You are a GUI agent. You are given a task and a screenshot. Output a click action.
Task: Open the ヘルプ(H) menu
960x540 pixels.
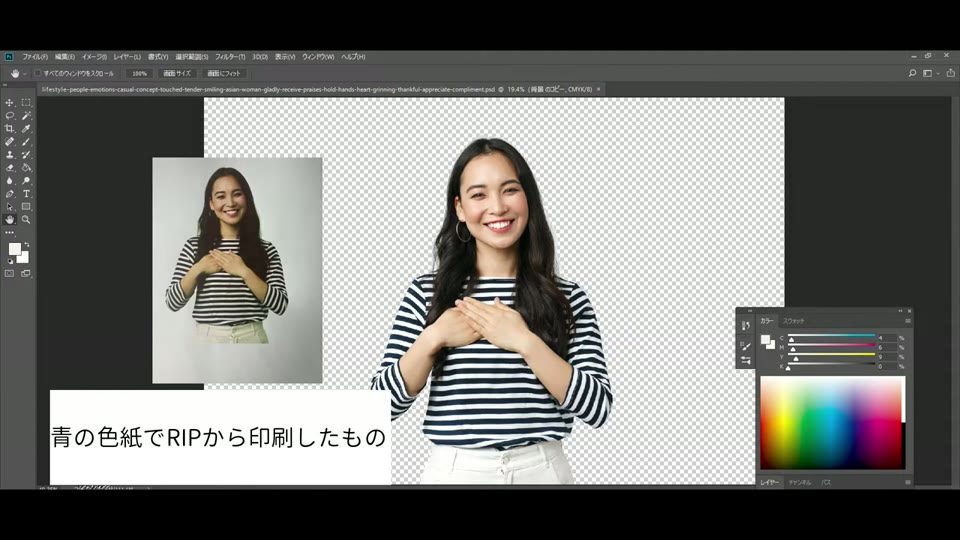pos(353,56)
